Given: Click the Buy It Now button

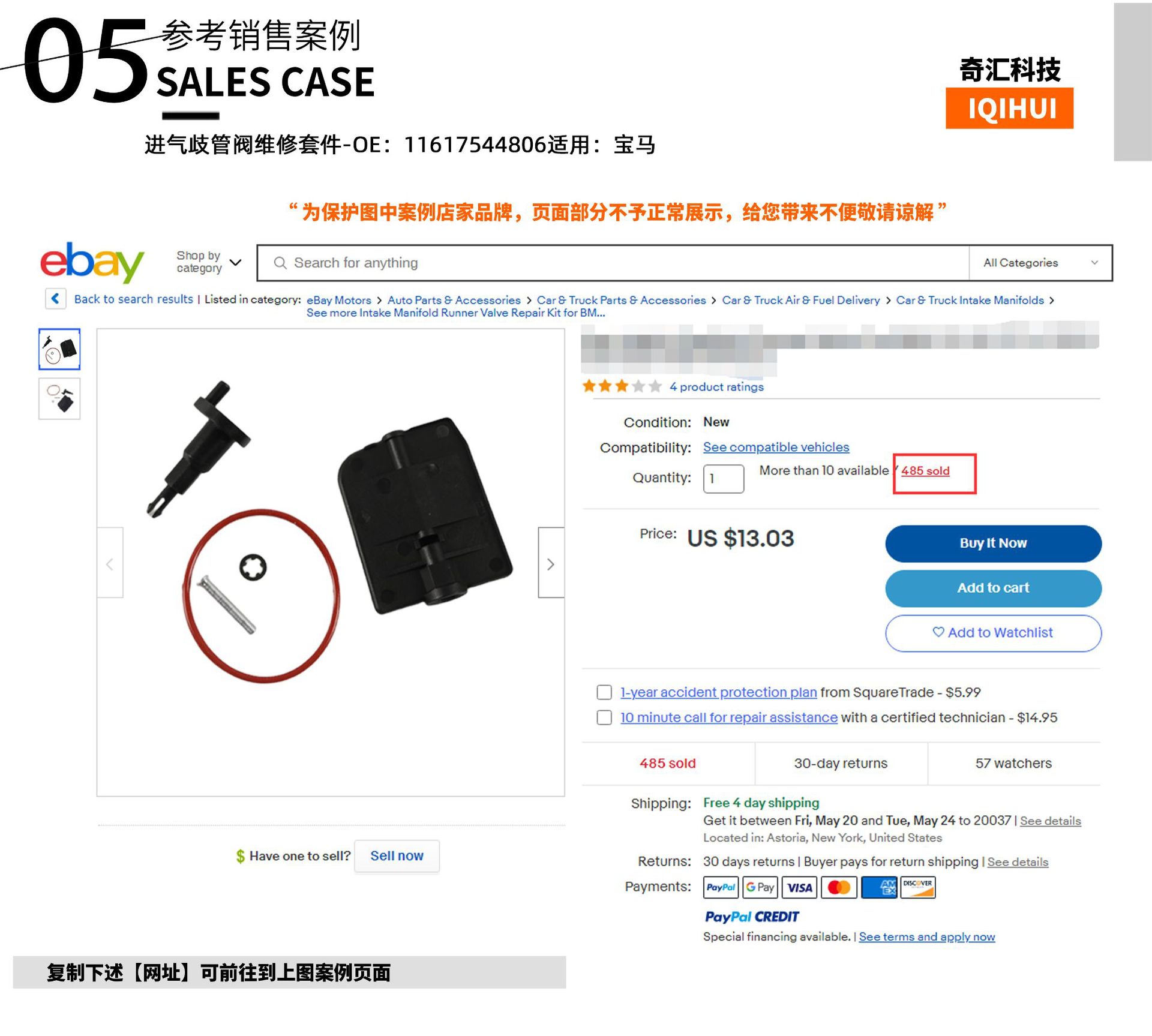Looking at the screenshot, I should pyautogui.click(x=993, y=543).
